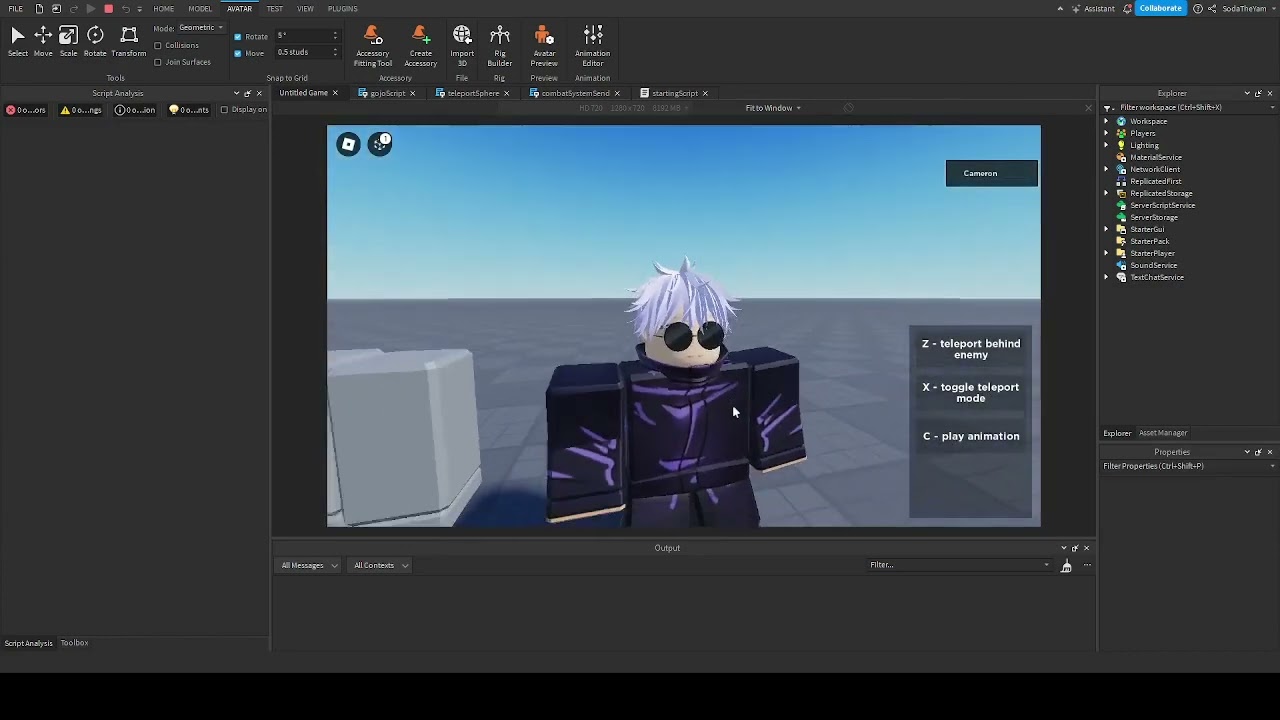Stop the playtest with red stop button
Viewport: 1280px width, 720px height.
(108, 9)
